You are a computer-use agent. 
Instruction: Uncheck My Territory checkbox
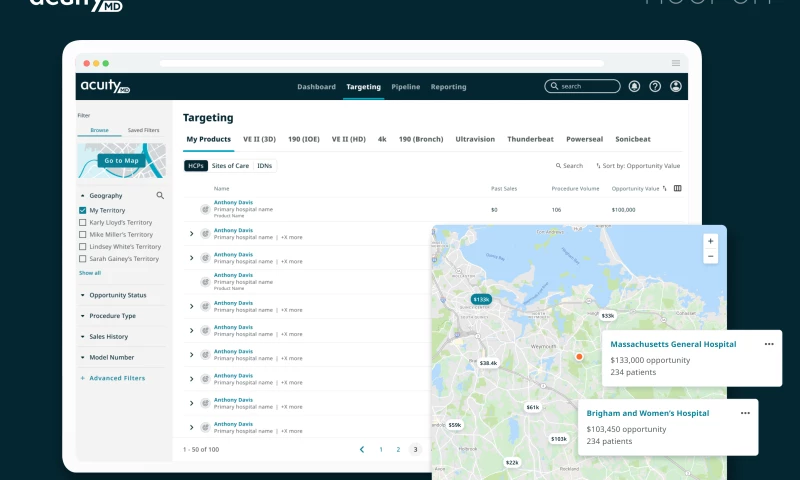[x=83, y=210]
